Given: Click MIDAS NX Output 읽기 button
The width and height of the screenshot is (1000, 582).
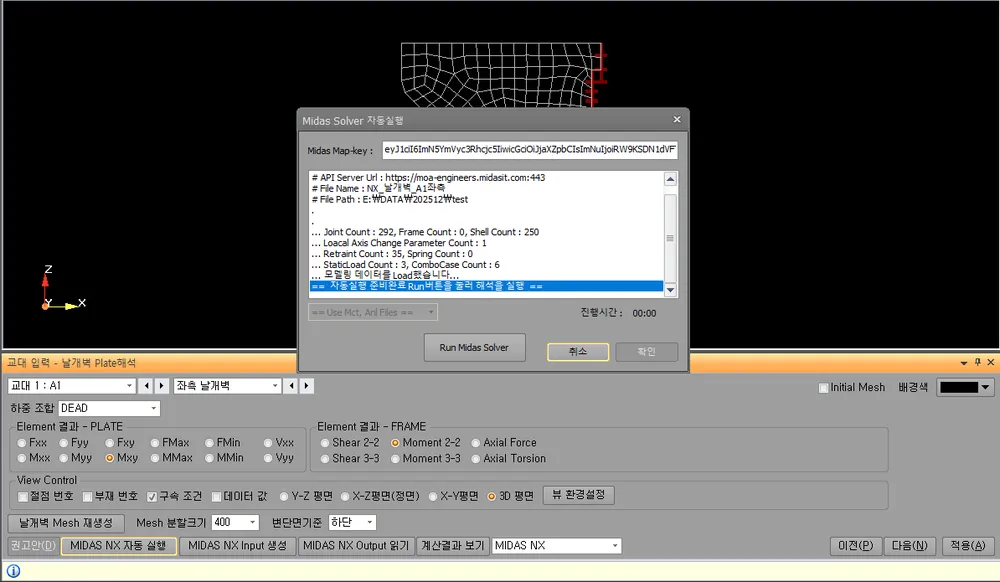Looking at the screenshot, I should [x=356, y=546].
